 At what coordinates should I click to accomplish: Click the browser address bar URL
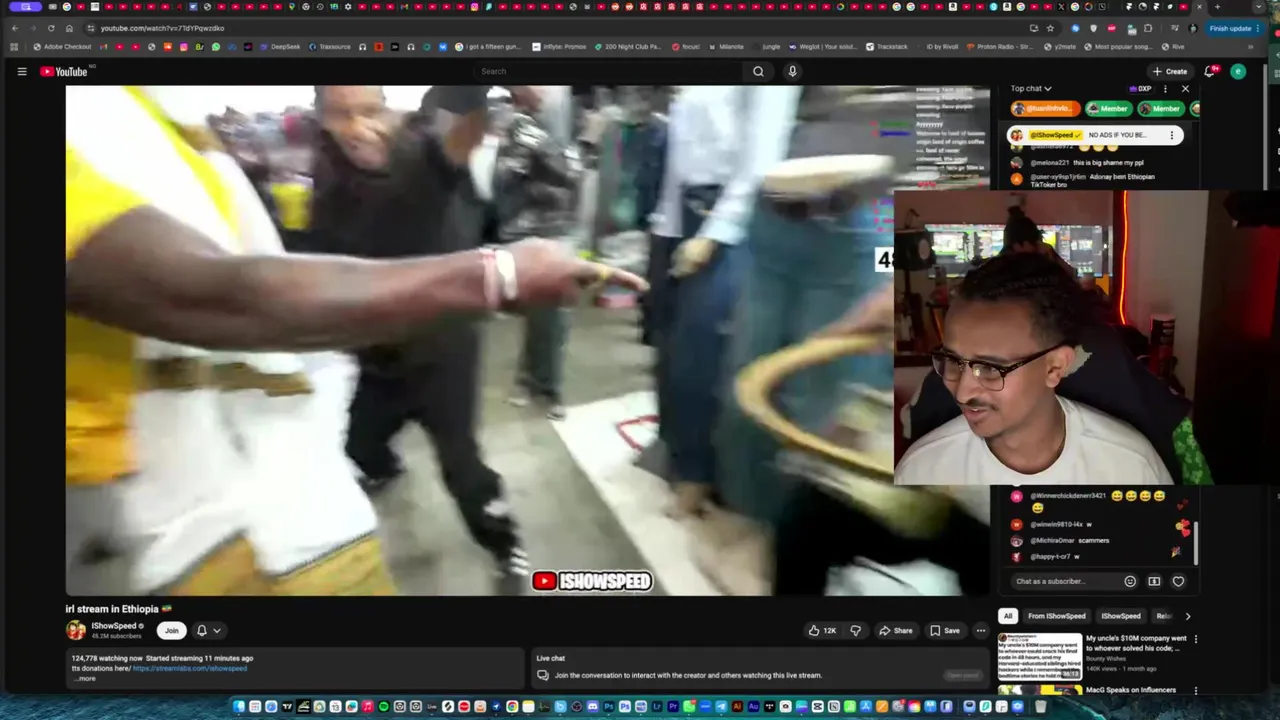pyautogui.click(x=162, y=28)
